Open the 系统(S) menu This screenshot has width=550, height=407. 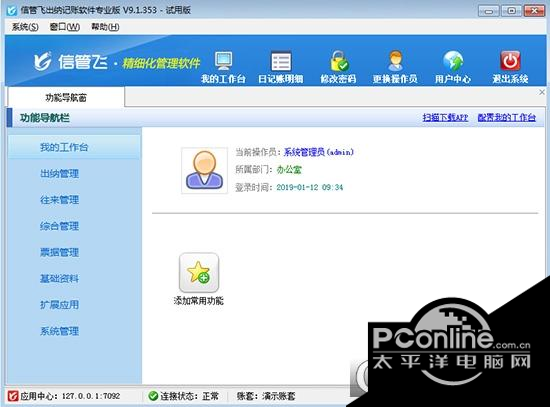pyautogui.click(x=25, y=27)
